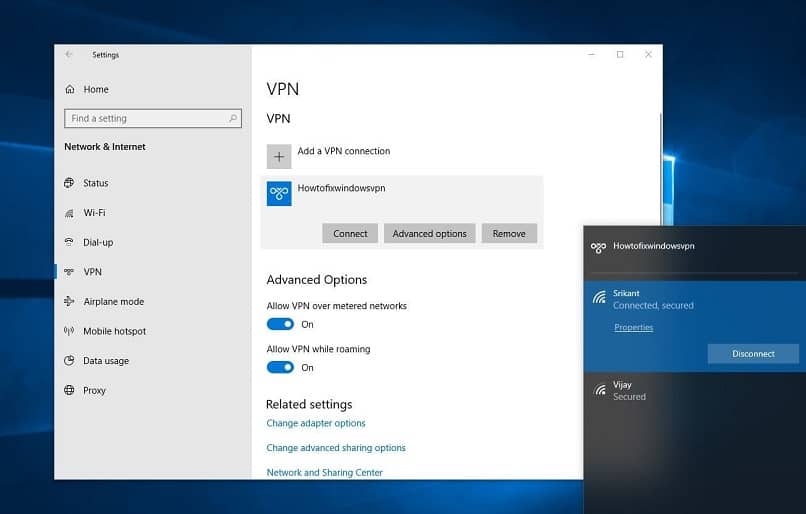Click the plus icon to add VPN

pos(279,157)
